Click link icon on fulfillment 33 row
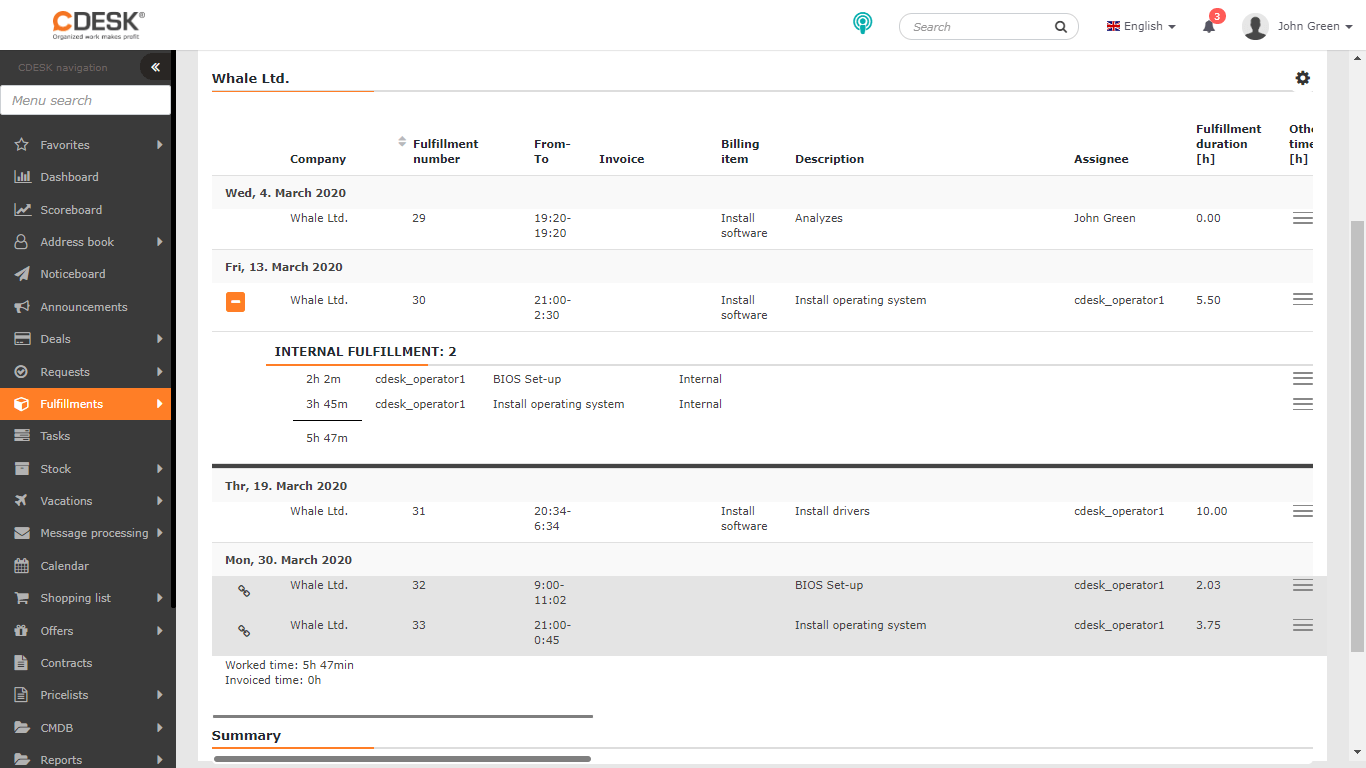 pos(243,631)
